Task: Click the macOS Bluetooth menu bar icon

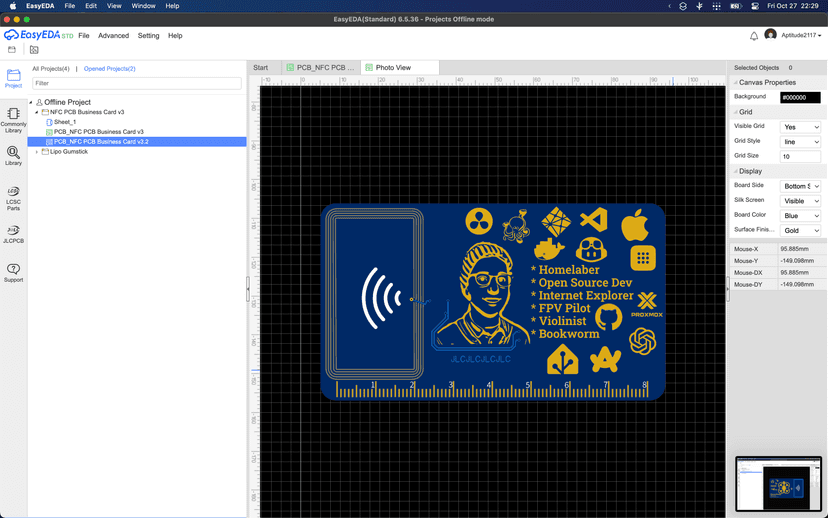Action: pos(699,6)
